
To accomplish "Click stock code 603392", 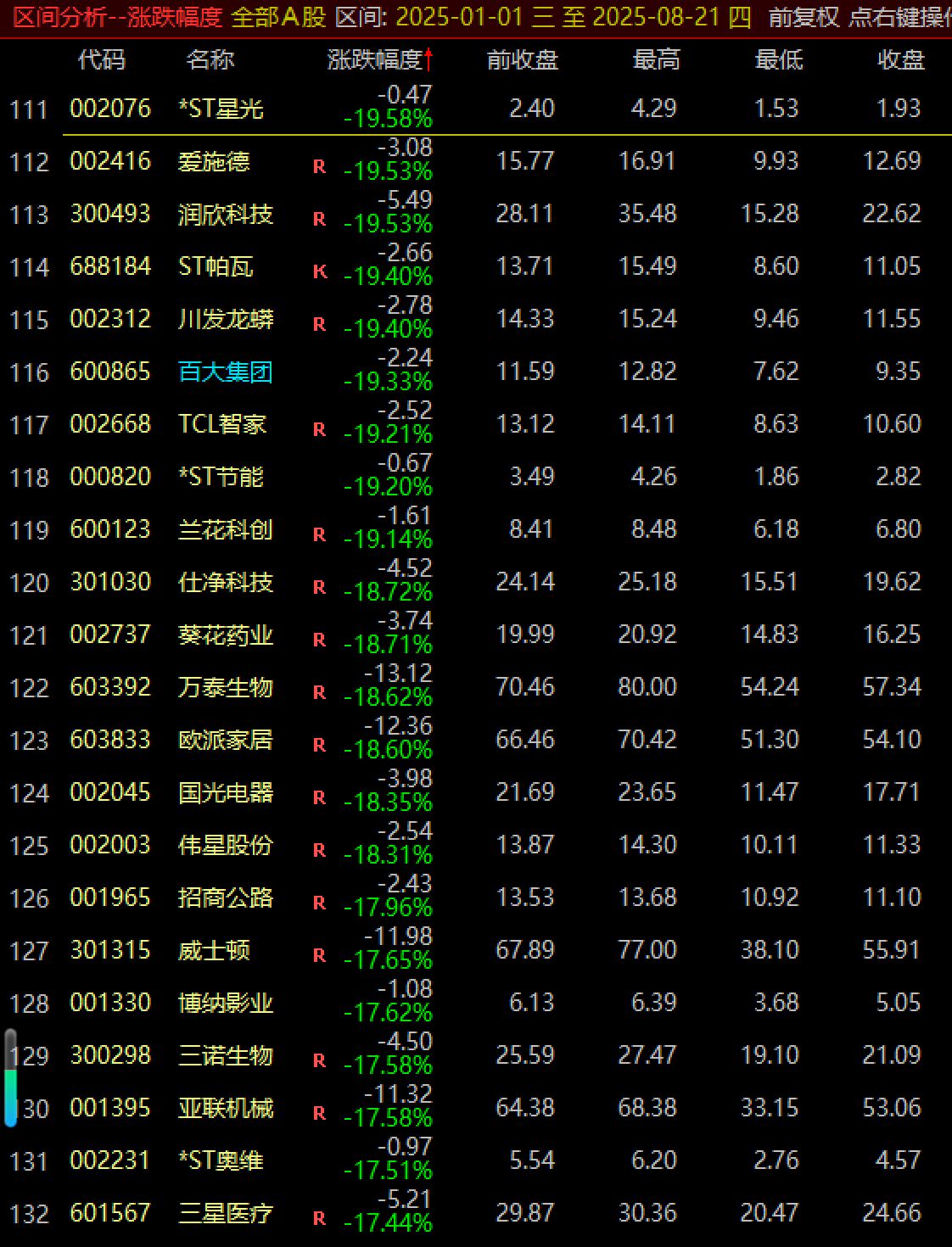I will coord(110,687).
